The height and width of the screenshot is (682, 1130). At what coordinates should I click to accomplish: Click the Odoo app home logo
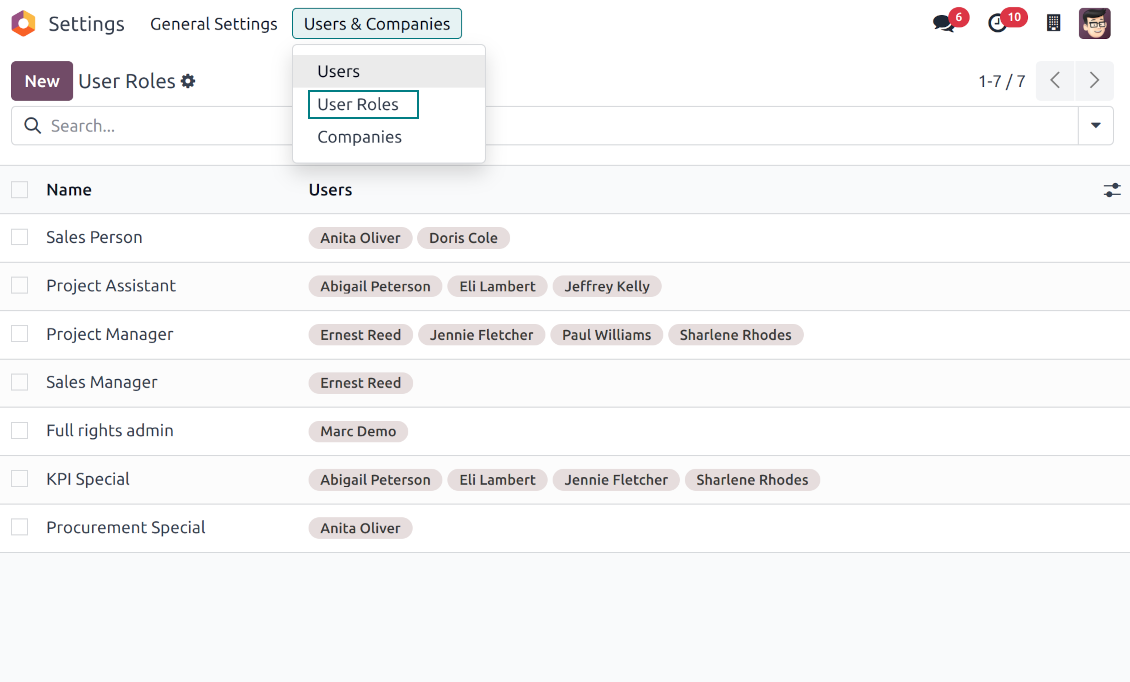click(x=23, y=24)
